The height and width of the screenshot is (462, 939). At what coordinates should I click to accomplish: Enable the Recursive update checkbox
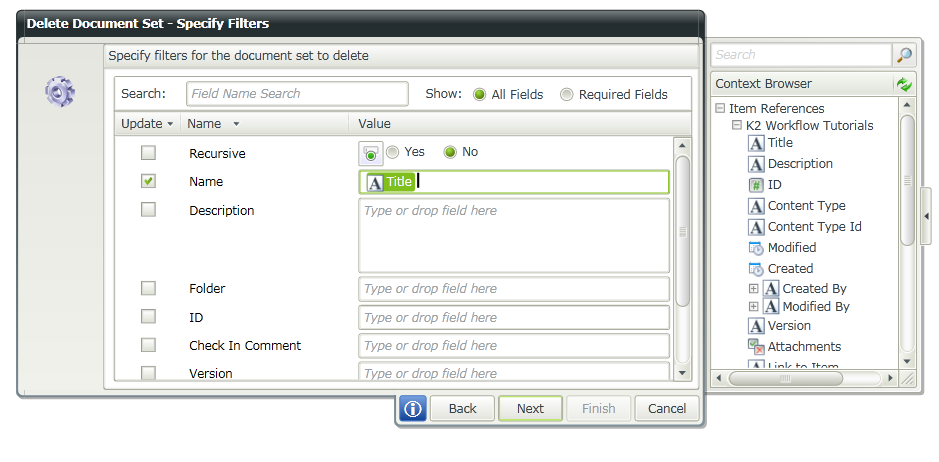(x=148, y=153)
